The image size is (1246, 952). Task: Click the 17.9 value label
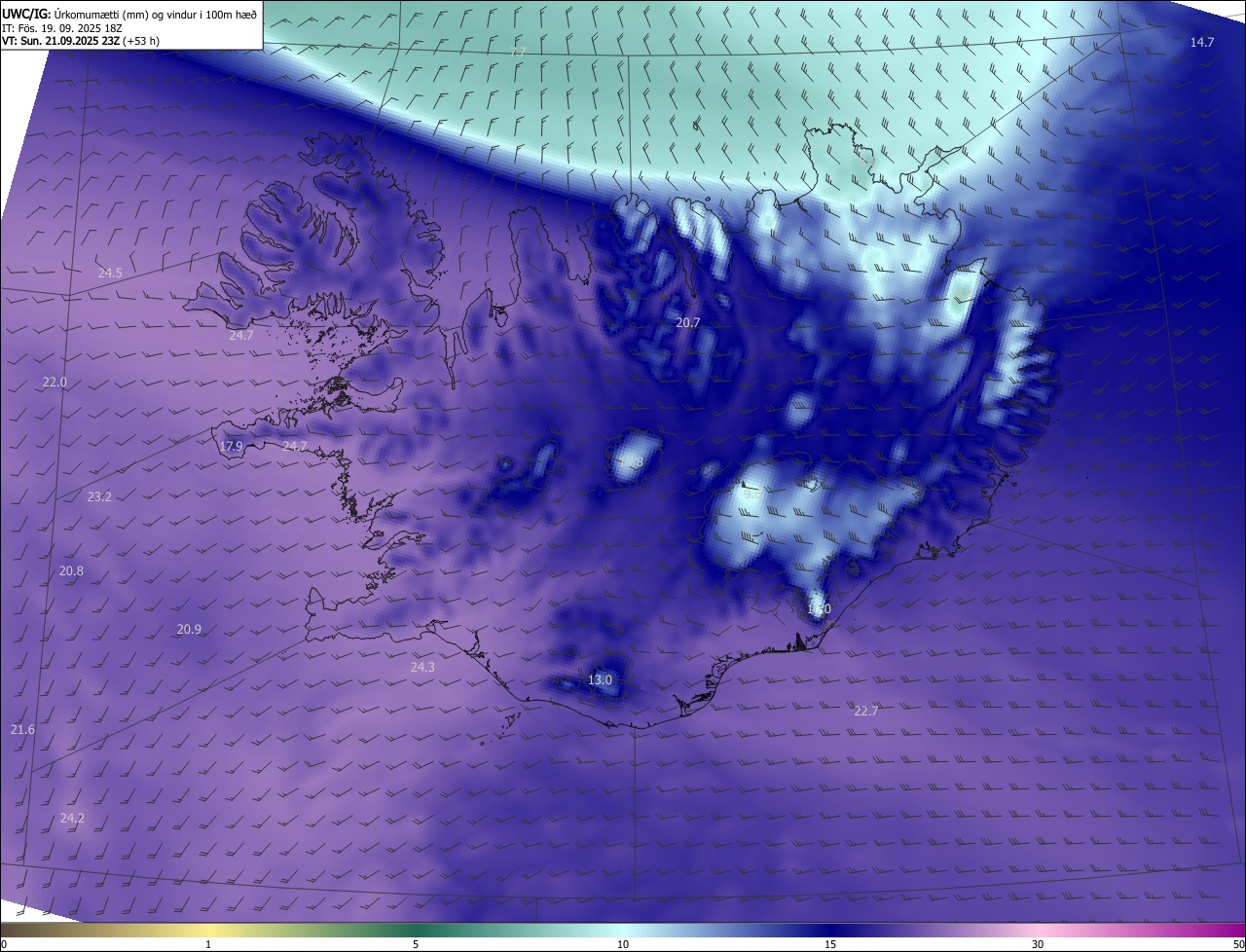tap(231, 446)
